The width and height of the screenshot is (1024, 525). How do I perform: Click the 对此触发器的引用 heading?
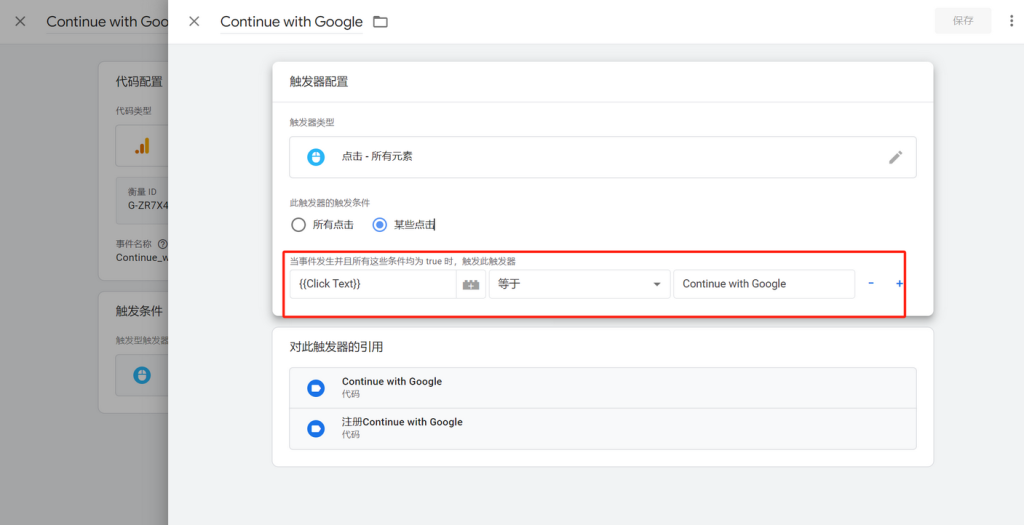click(x=336, y=347)
